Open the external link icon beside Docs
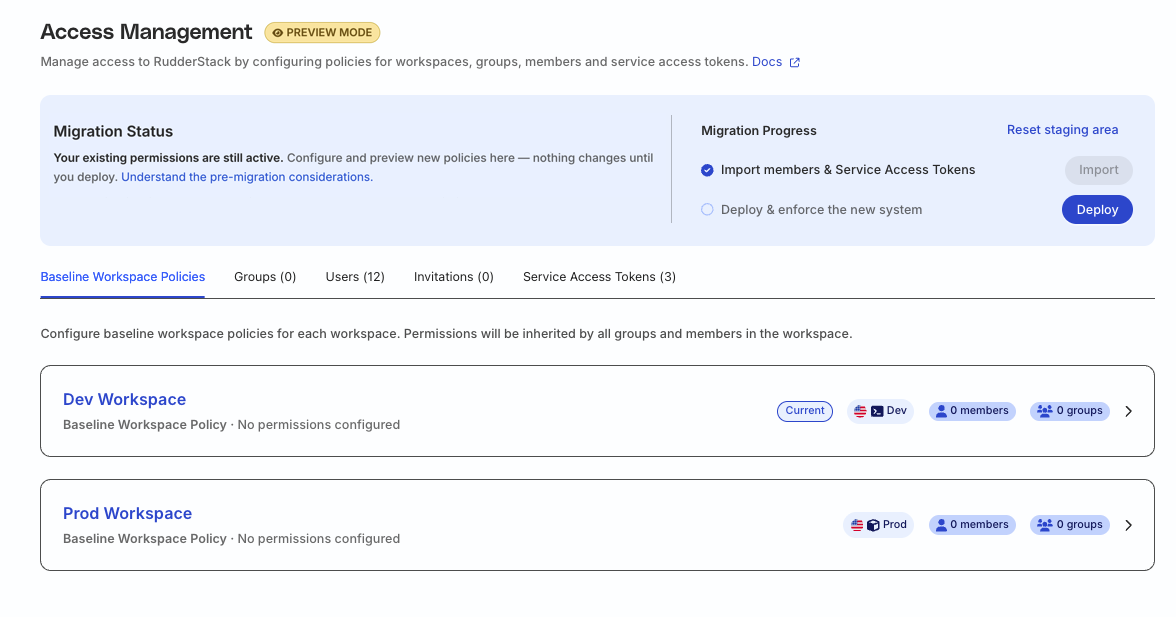 [x=794, y=62]
